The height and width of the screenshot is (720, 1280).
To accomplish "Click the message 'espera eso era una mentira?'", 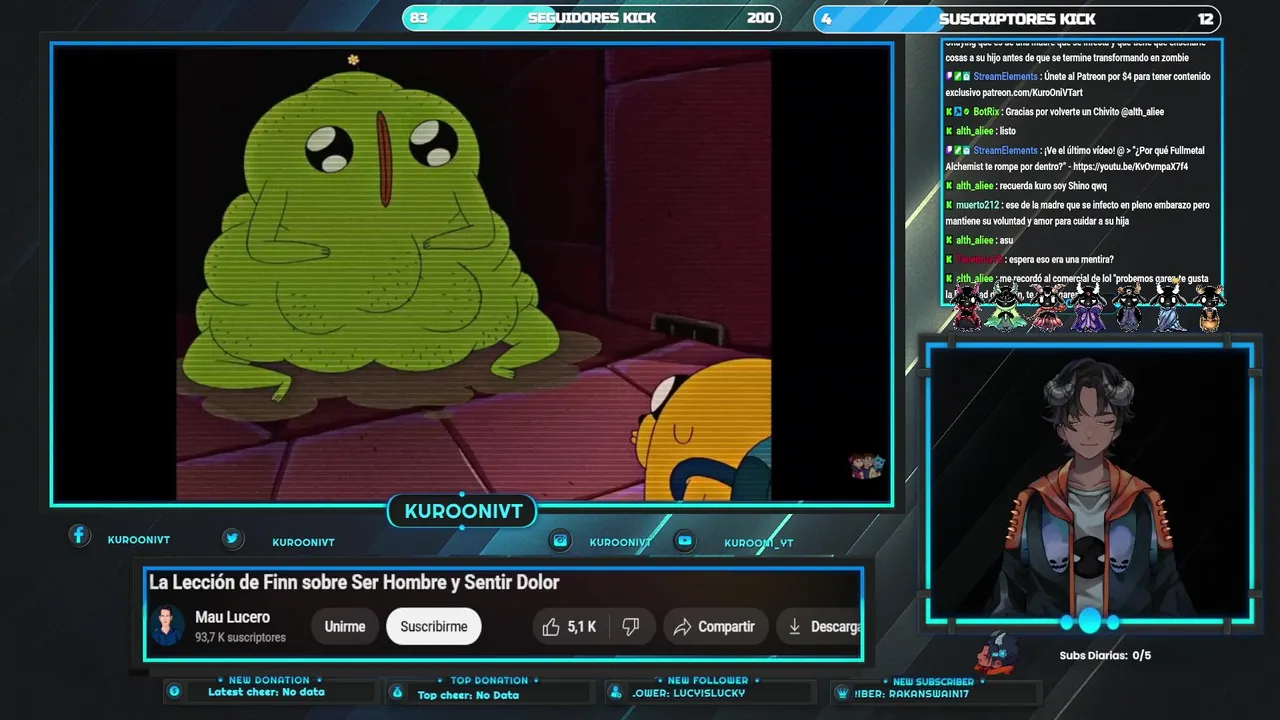I will 1061,259.
